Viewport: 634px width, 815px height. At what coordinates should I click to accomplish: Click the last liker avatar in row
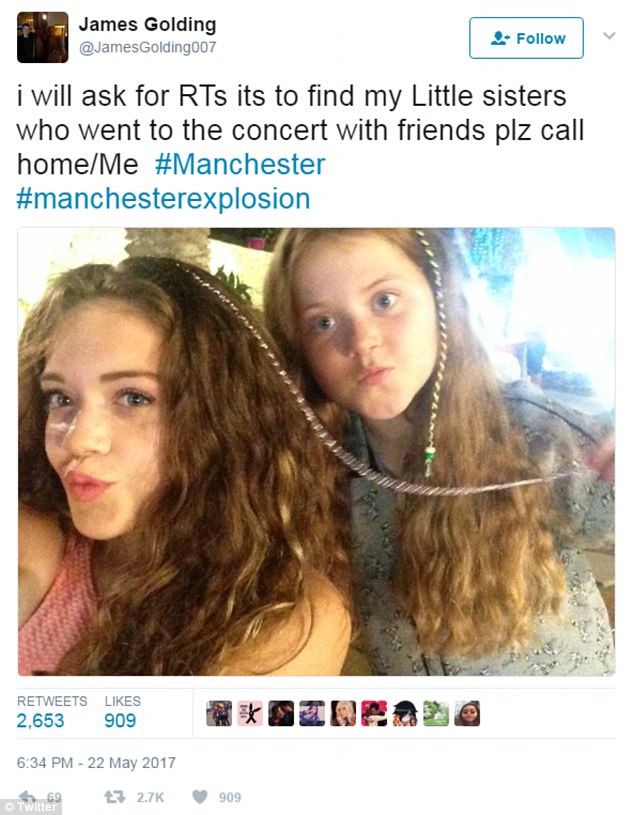coord(467,713)
